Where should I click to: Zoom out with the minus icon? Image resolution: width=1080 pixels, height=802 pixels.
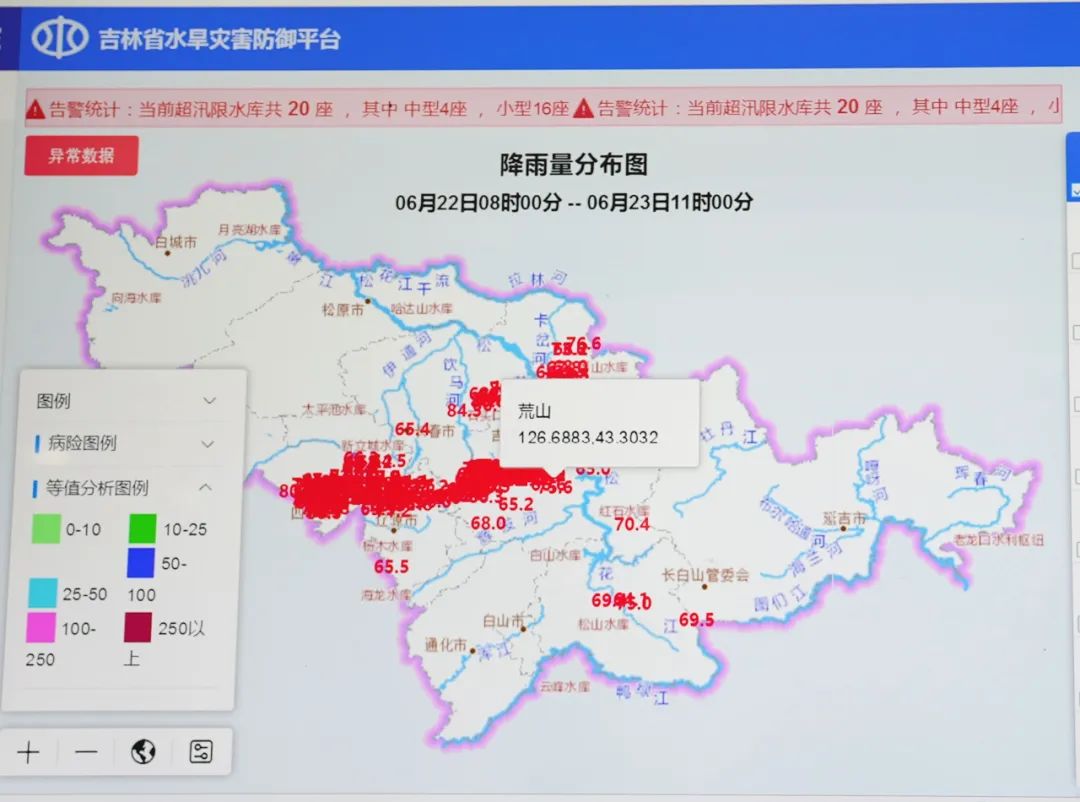pyautogui.click(x=86, y=752)
